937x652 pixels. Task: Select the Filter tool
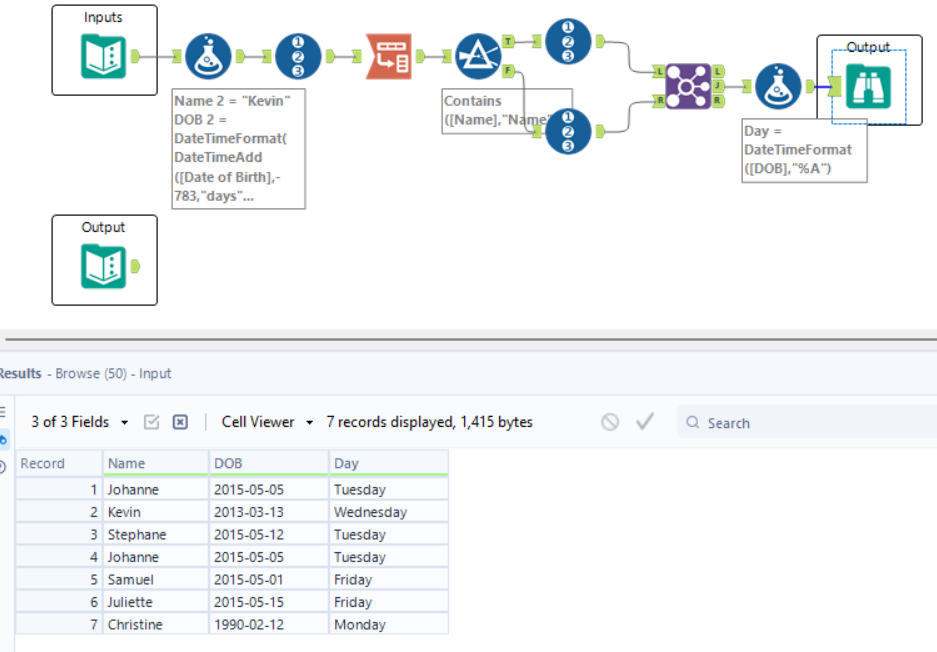[478, 57]
